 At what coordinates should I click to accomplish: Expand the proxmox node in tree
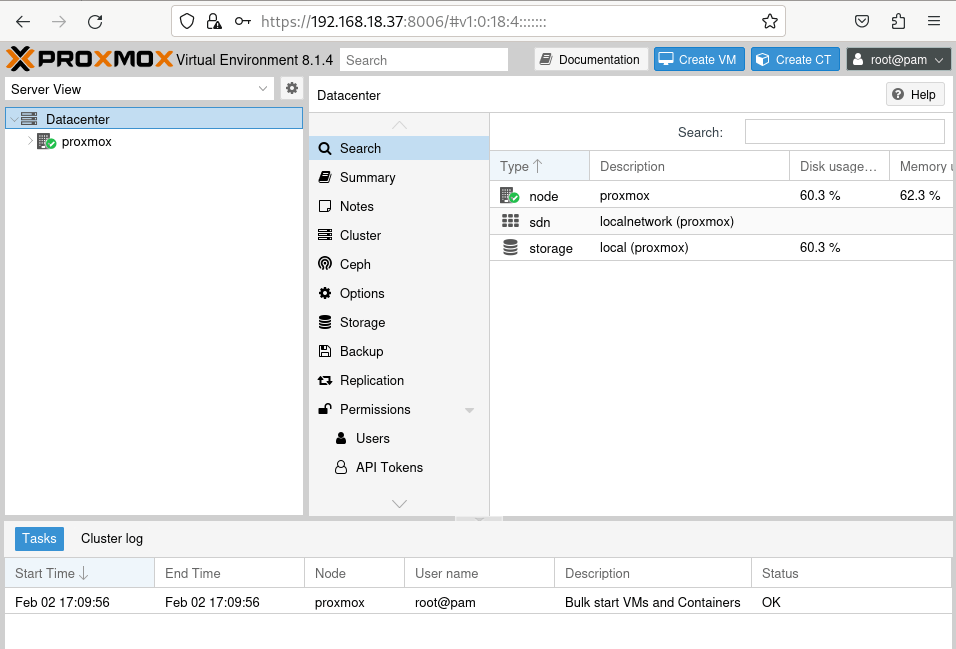point(30,141)
